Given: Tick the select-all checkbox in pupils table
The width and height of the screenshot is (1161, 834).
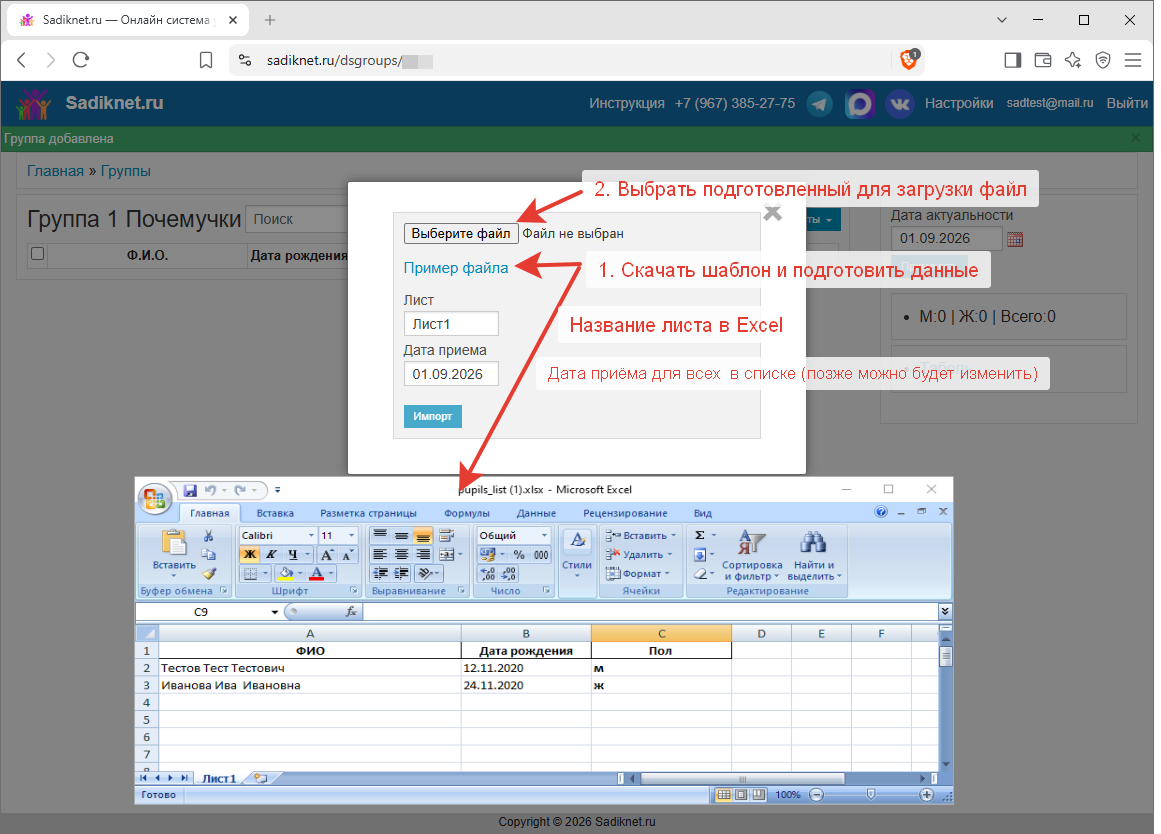Looking at the screenshot, I should tap(37, 254).
